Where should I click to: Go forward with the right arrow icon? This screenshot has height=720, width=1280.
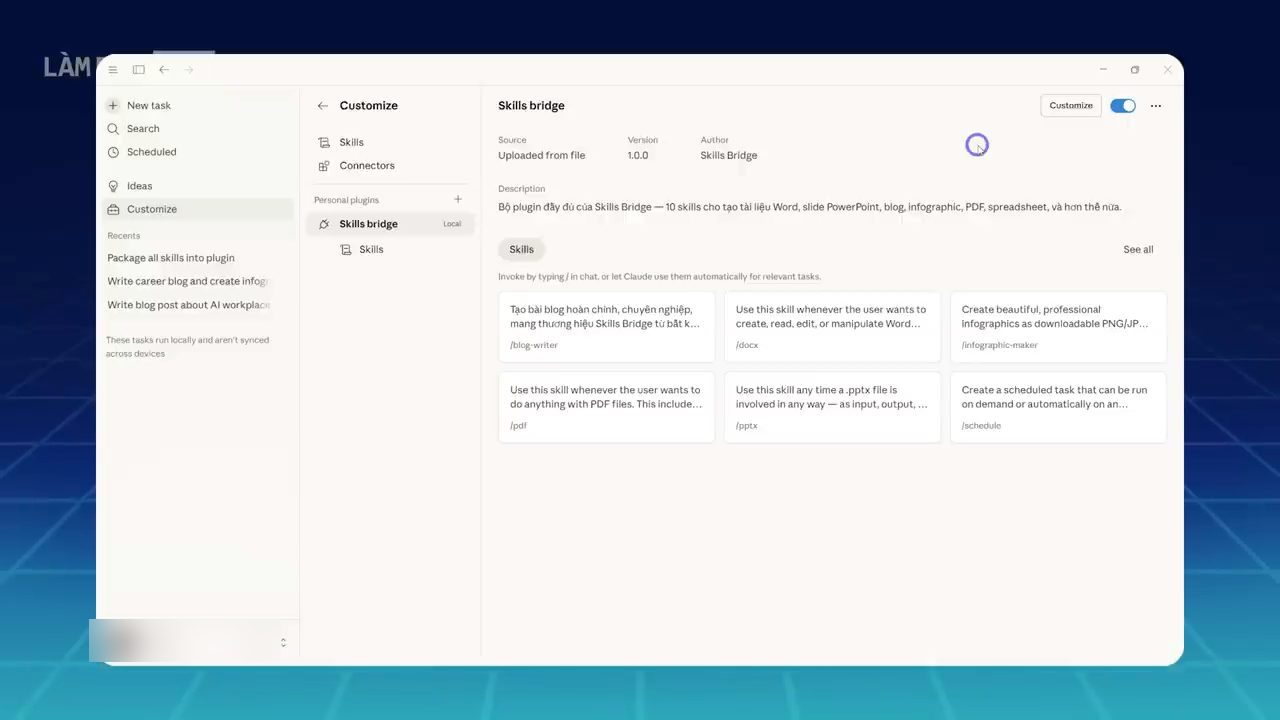pos(189,70)
